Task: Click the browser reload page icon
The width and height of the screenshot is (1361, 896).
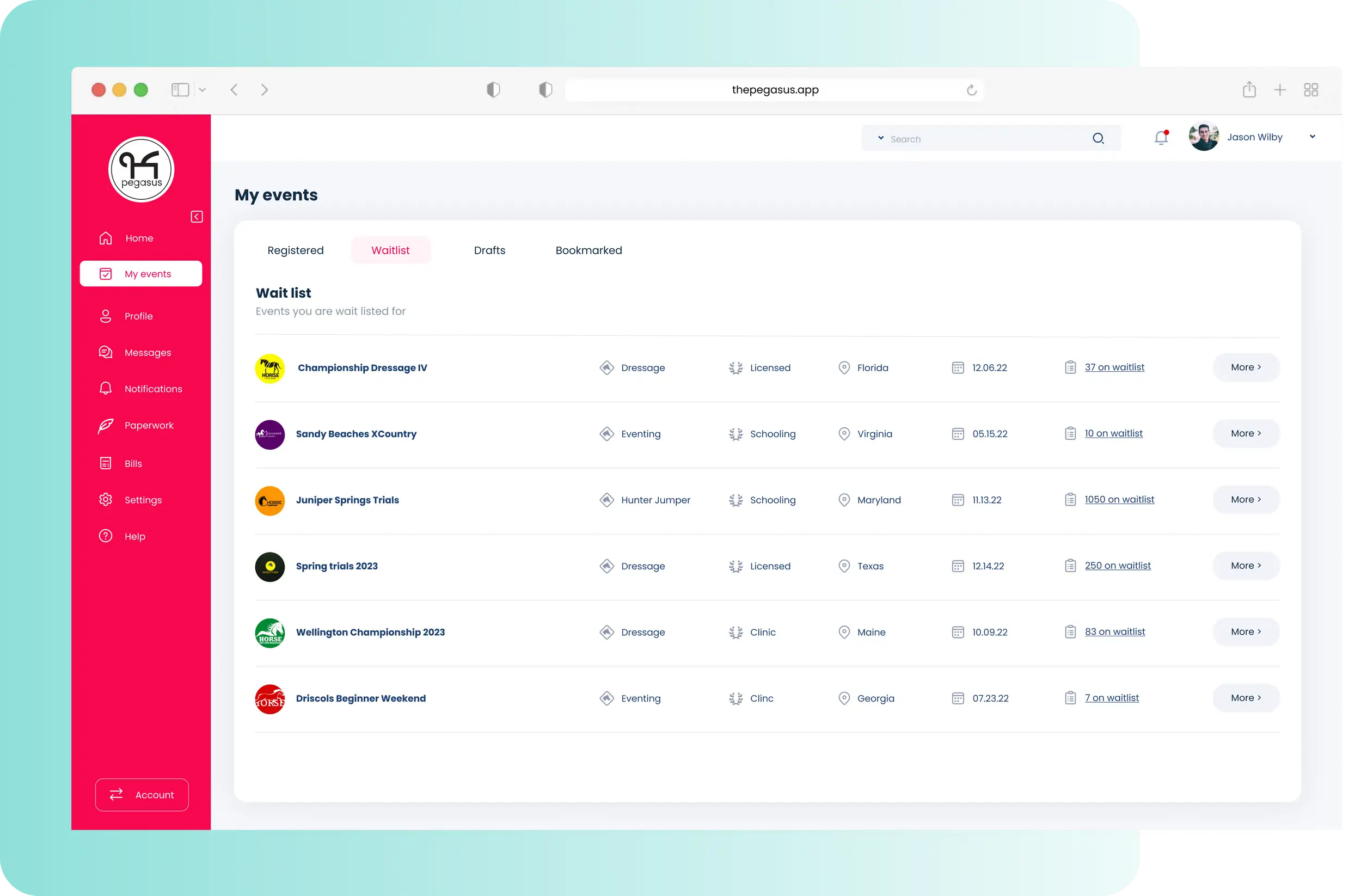Action: 972,90
